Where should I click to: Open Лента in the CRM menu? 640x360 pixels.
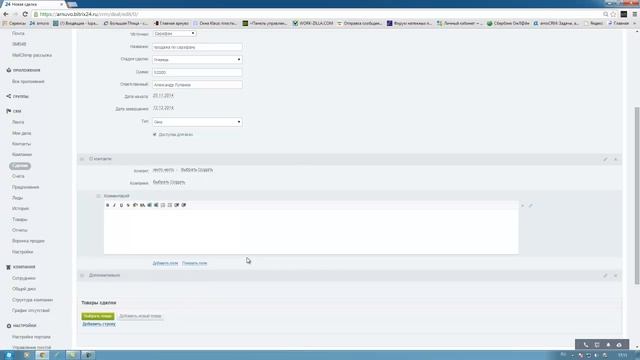[x=18, y=122]
